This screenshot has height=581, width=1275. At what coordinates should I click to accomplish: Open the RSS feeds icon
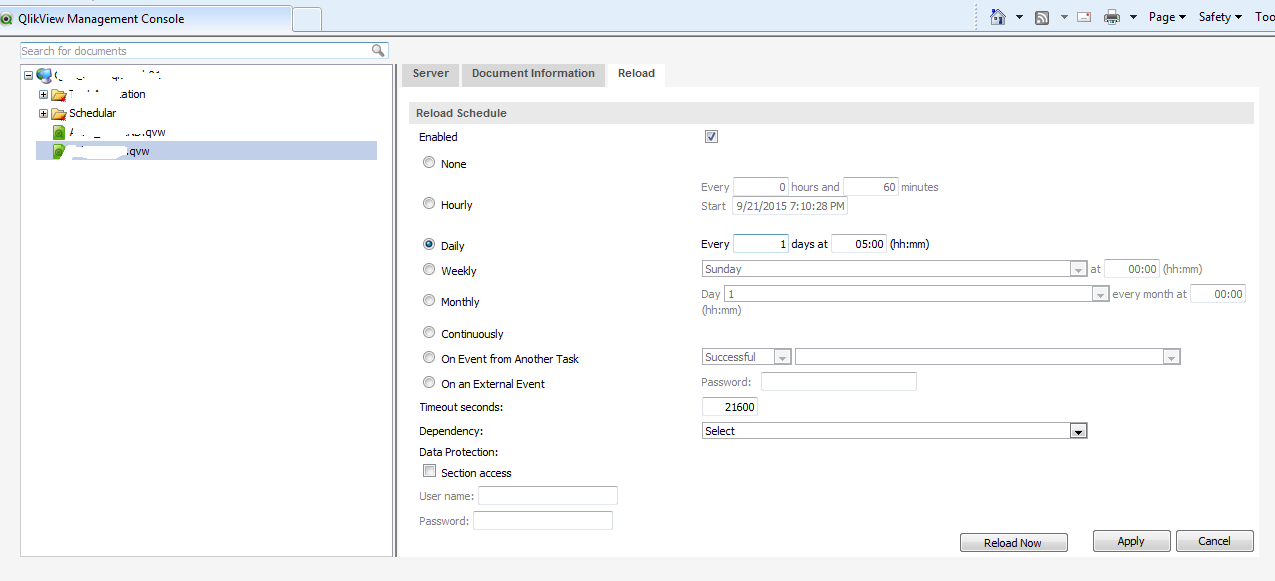click(1041, 17)
